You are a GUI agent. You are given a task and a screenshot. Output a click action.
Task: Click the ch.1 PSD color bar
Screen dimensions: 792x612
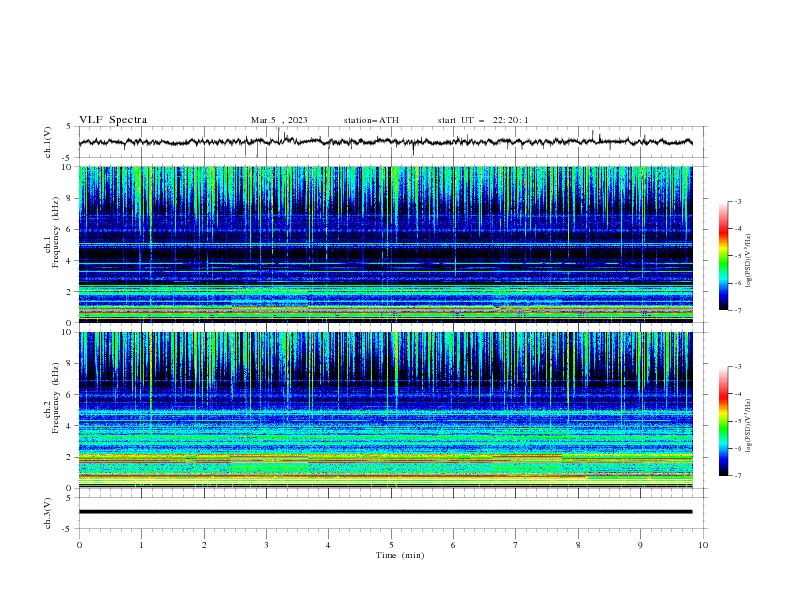(x=723, y=256)
